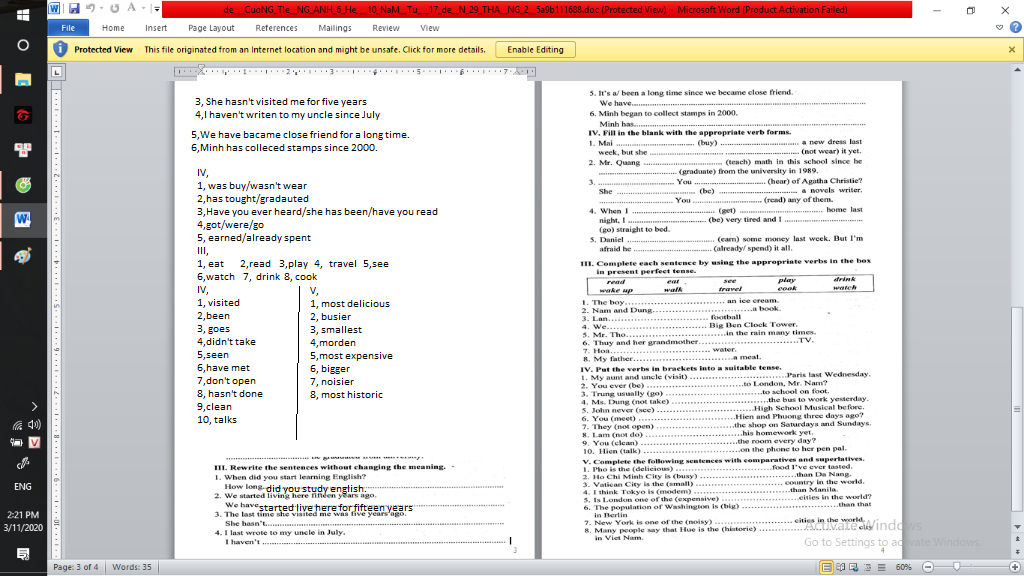Screen dimensions: 1024x576
Task: Click the Previous Page double-arrow button
Action: [1017, 537]
